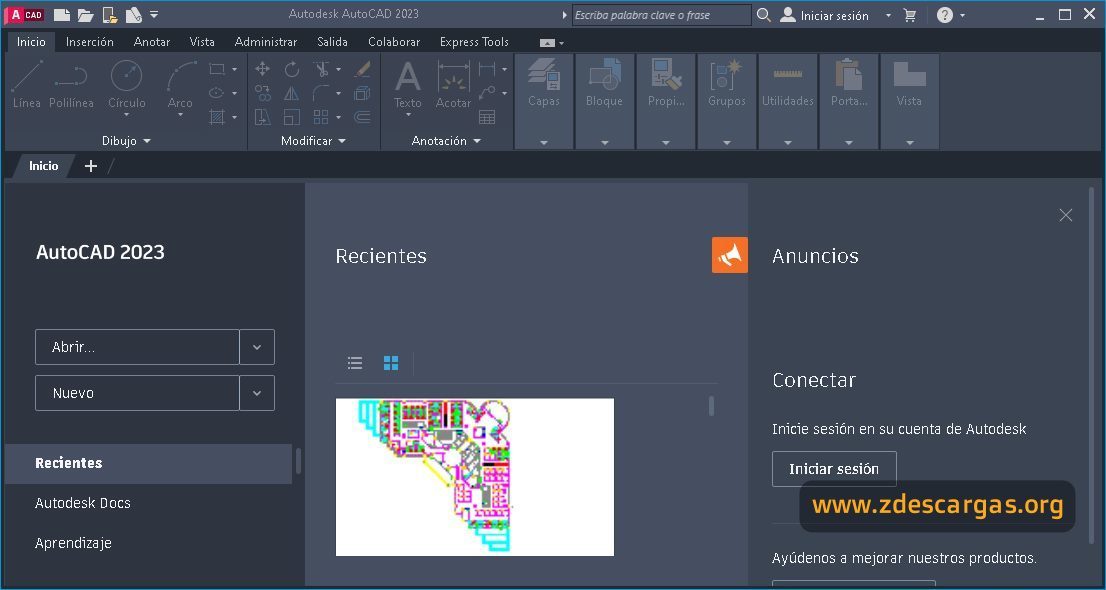The image size is (1106, 590).
Task: Insert a Table from the Anotación panel
Action: click(x=487, y=117)
